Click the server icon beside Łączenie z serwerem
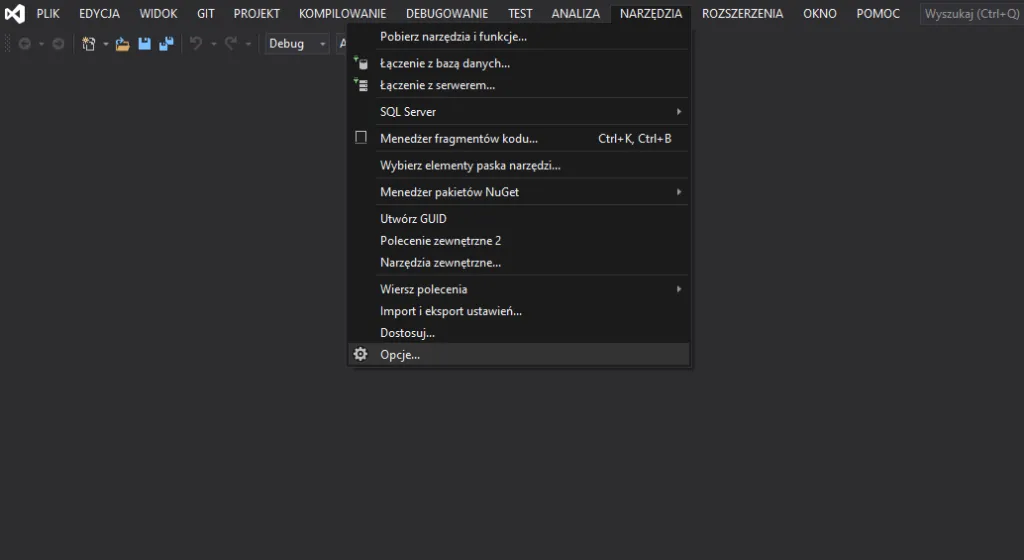The image size is (1024, 560). click(361, 86)
